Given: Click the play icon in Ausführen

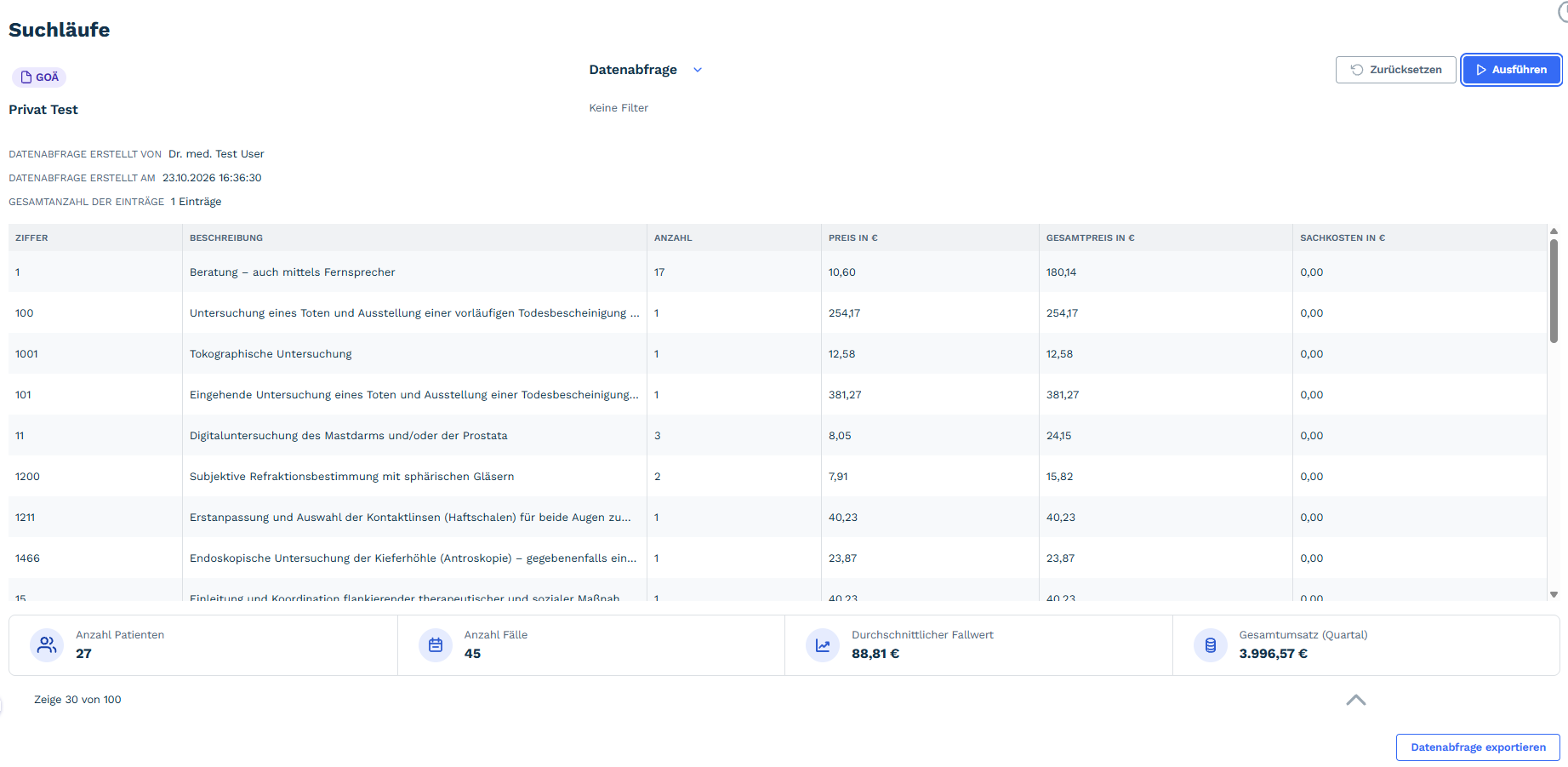Looking at the screenshot, I should (x=1481, y=70).
